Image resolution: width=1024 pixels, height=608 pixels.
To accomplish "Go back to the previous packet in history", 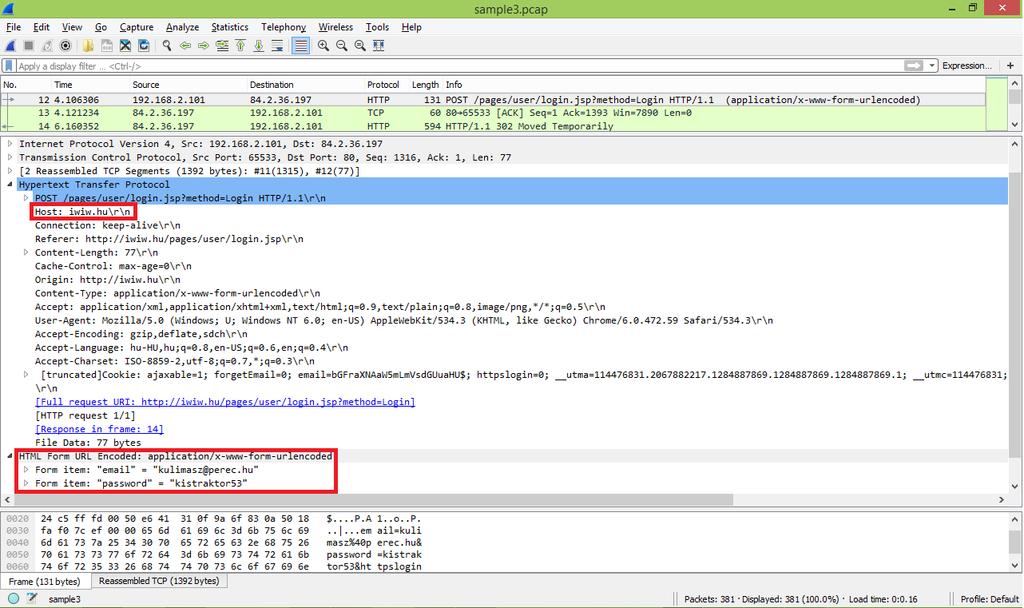I will click(185, 46).
